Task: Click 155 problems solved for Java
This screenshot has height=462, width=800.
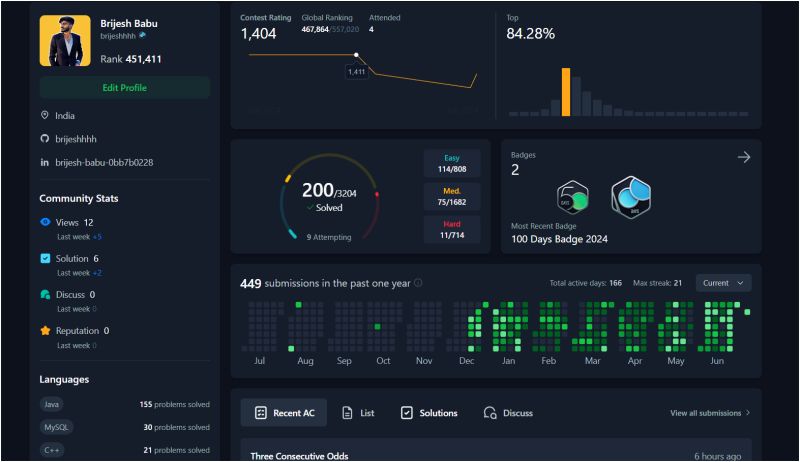Action: [x=174, y=404]
